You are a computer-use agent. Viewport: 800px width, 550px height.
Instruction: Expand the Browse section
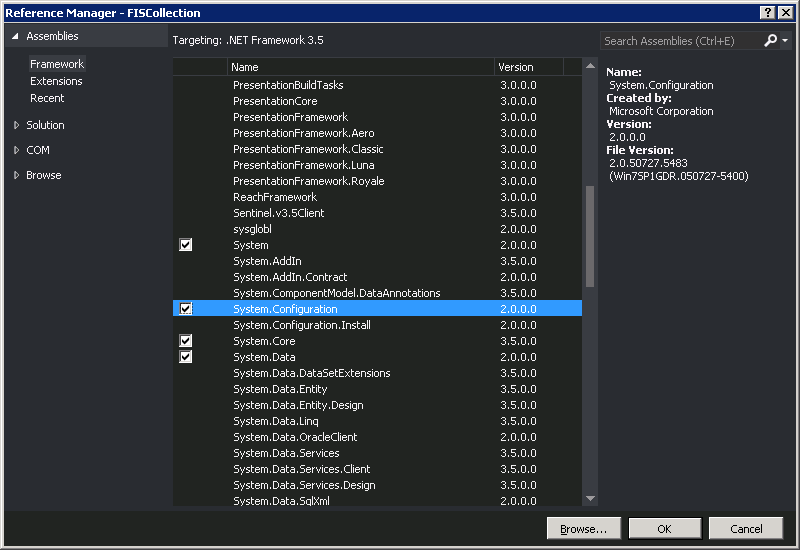[x=16, y=175]
